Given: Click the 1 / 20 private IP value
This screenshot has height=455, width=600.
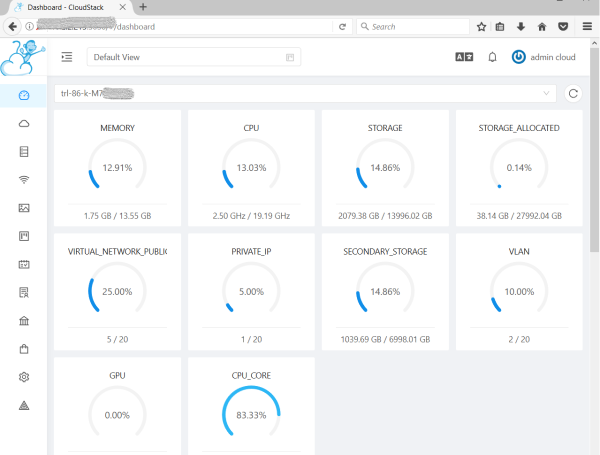Looking at the screenshot, I should [251, 339].
